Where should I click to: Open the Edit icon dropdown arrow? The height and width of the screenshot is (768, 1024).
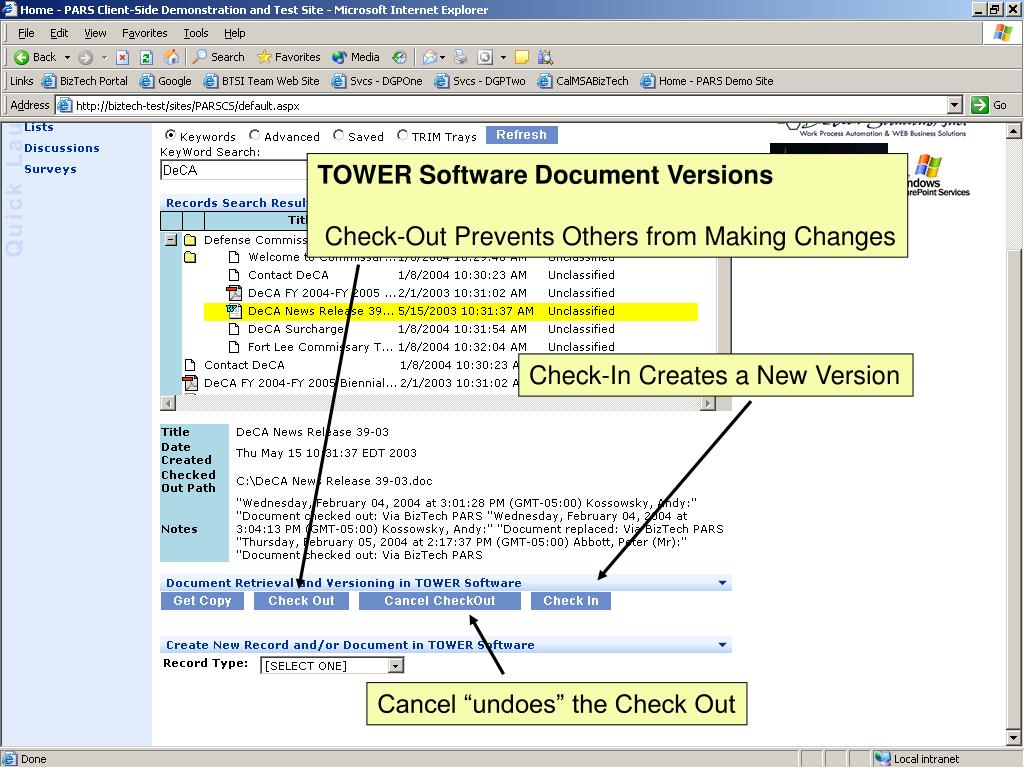pos(503,57)
